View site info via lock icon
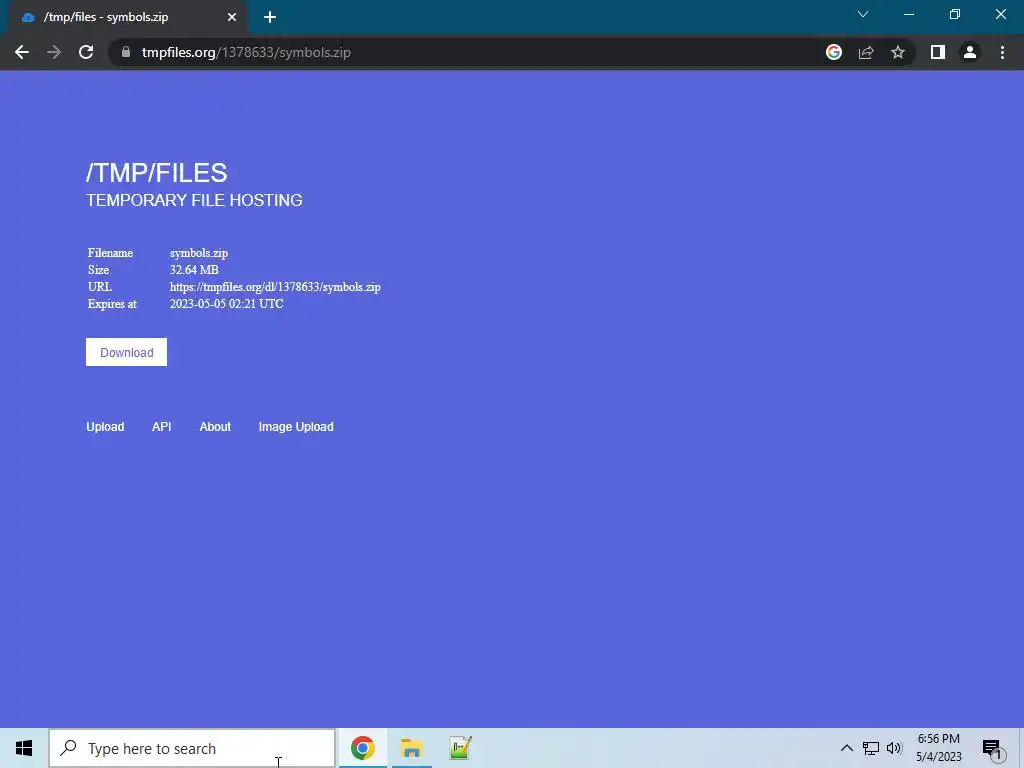1024x768 pixels. [126, 52]
